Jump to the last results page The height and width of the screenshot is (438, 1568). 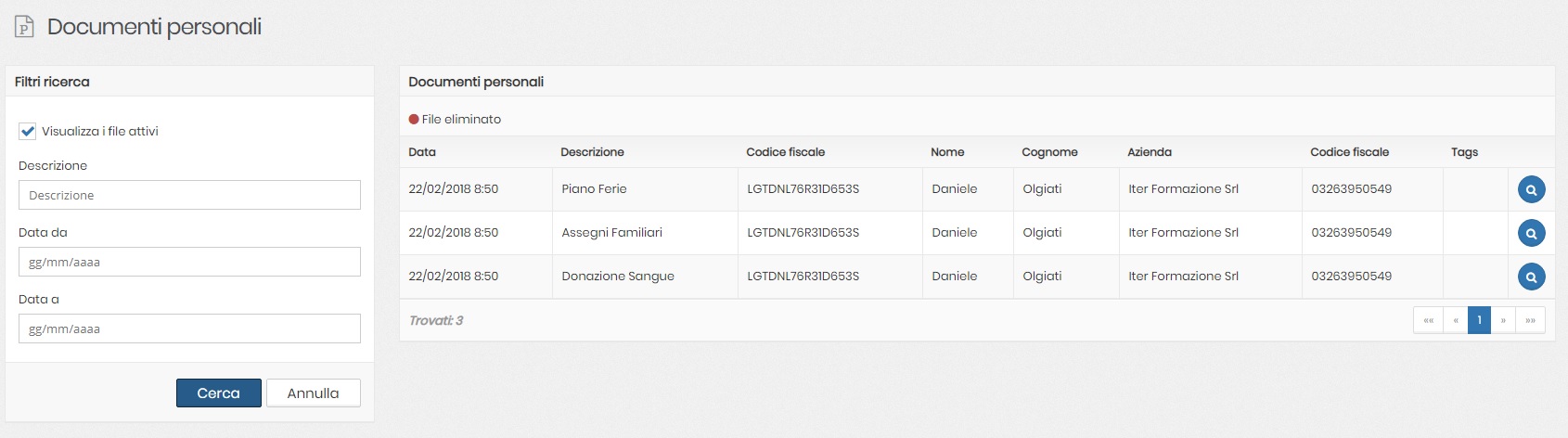click(1530, 320)
